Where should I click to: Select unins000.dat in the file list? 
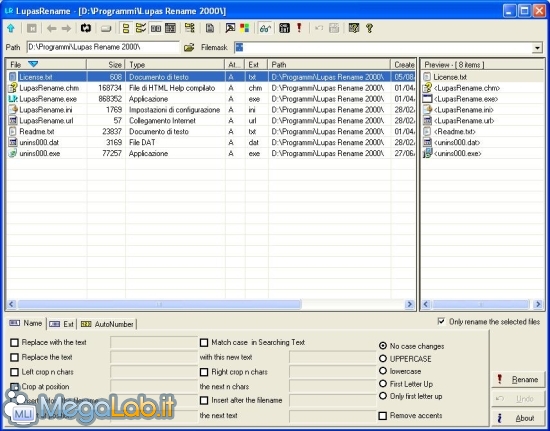point(39,142)
